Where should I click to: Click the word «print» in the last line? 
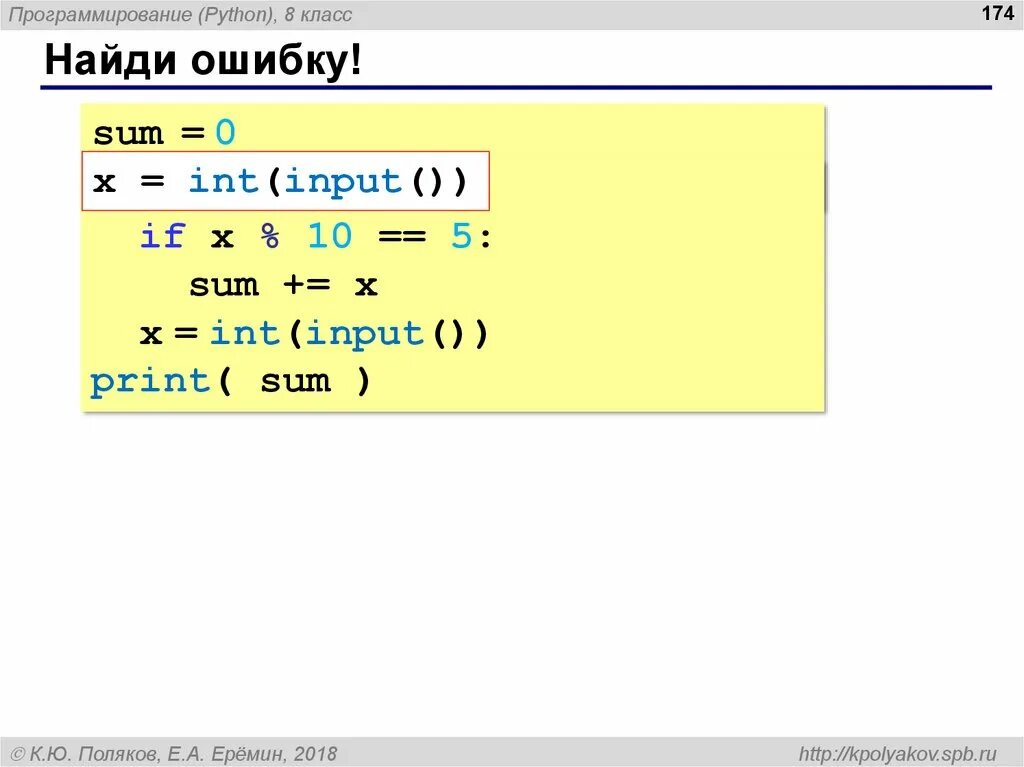pos(150,381)
